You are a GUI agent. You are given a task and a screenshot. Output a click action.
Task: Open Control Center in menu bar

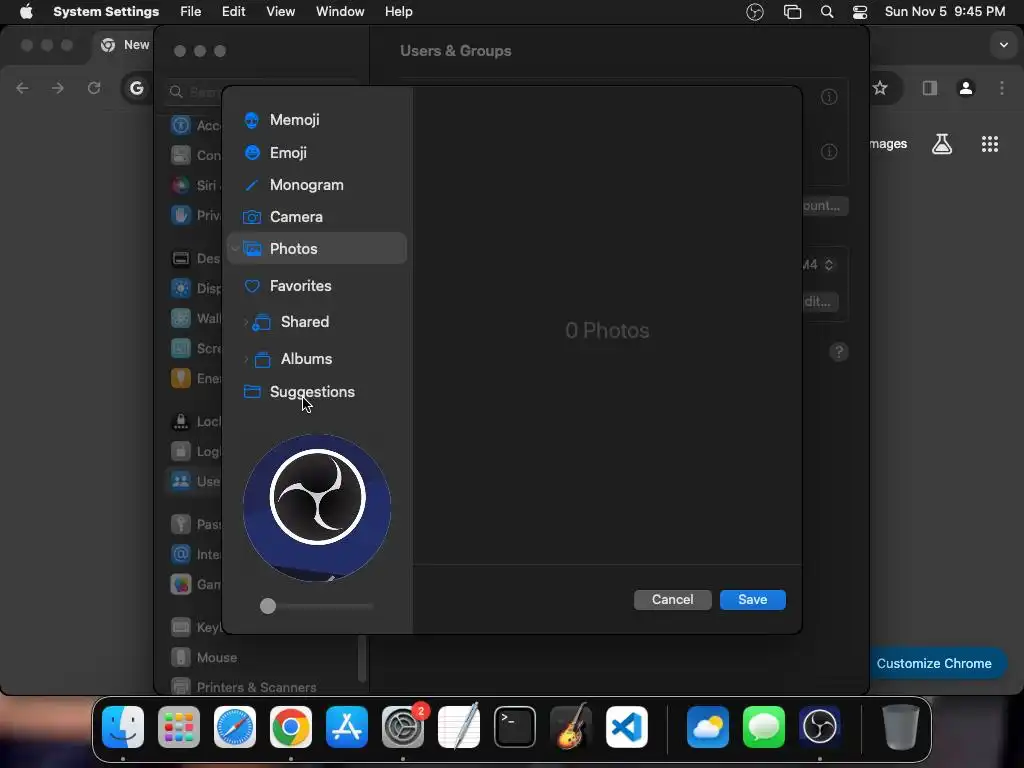coord(860,12)
